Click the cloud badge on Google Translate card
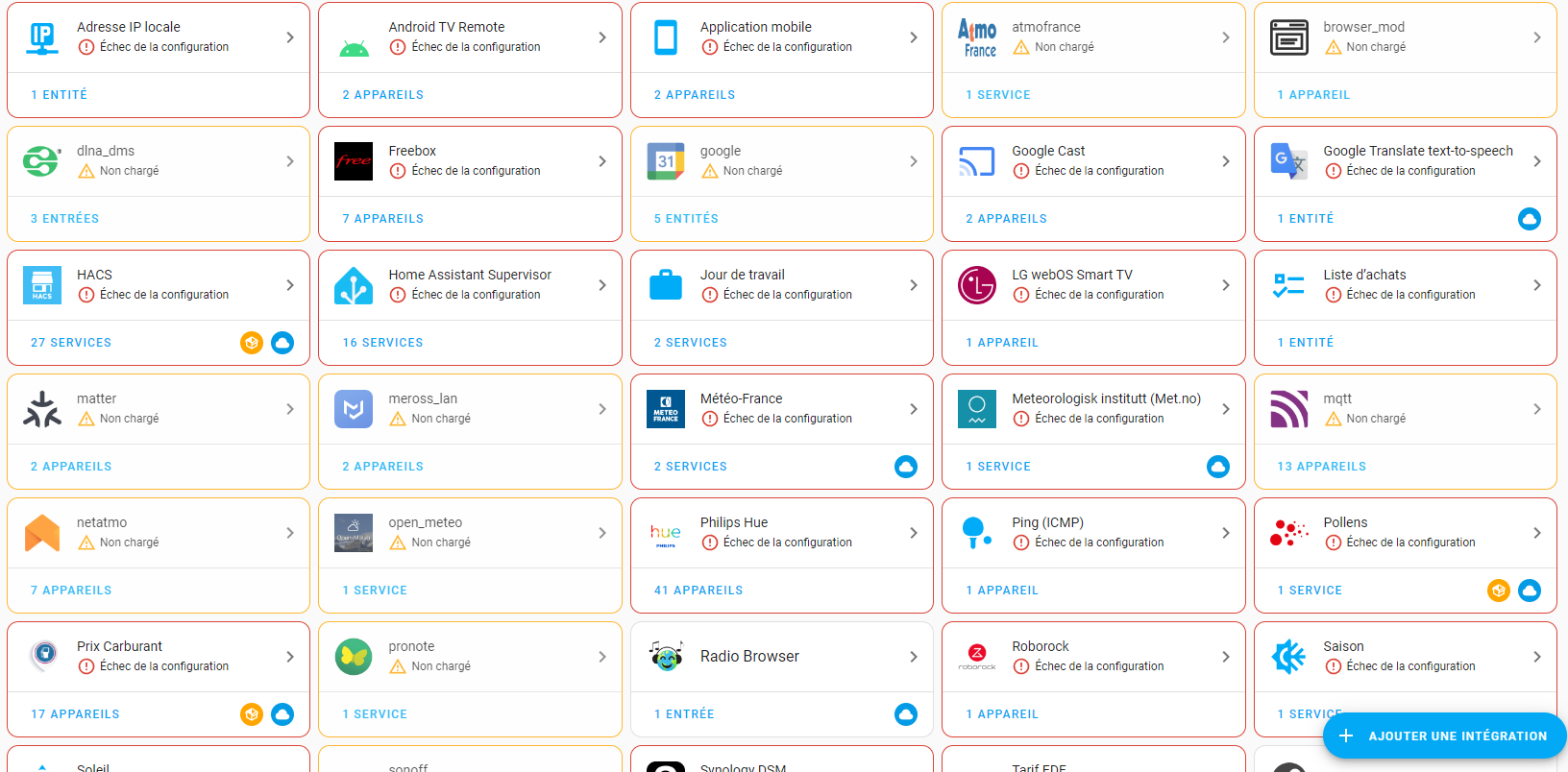The height and width of the screenshot is (772, 1568). (x=1530, y=219)
